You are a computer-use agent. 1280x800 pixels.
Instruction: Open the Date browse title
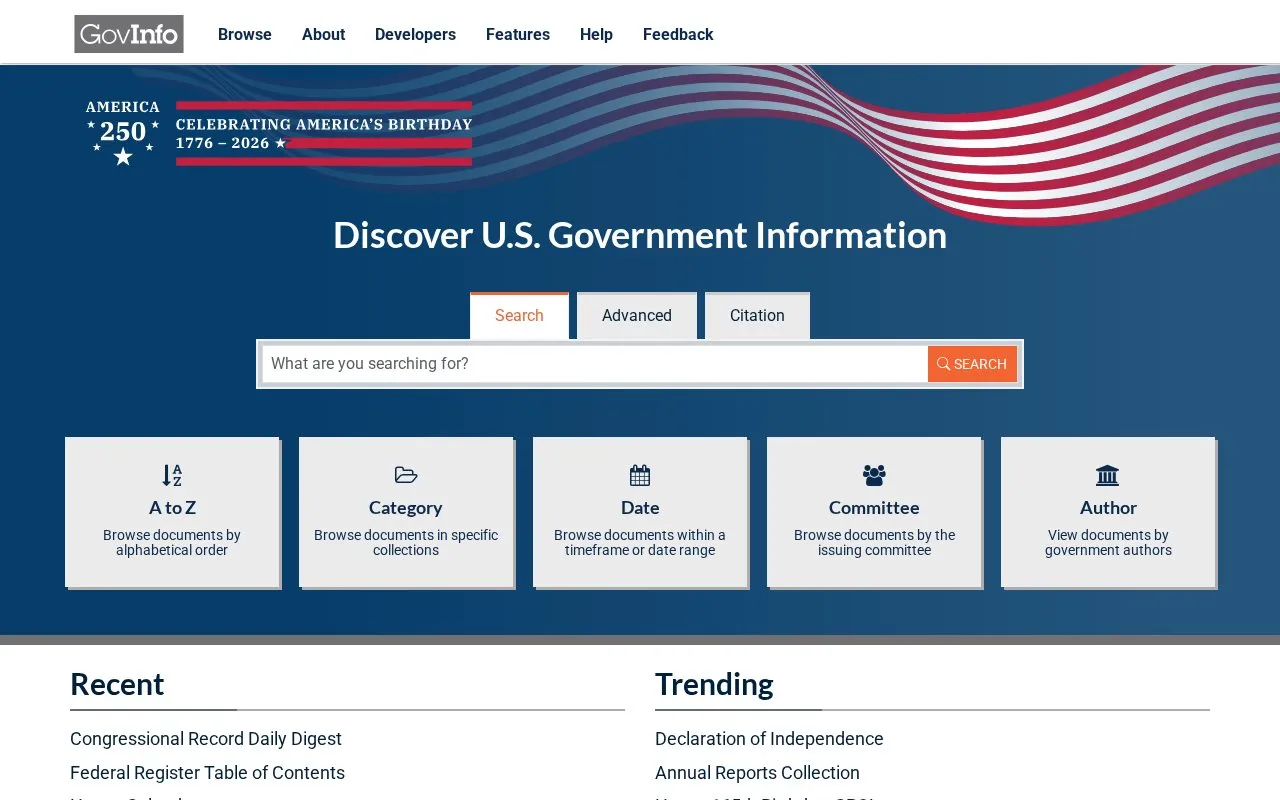640,508
